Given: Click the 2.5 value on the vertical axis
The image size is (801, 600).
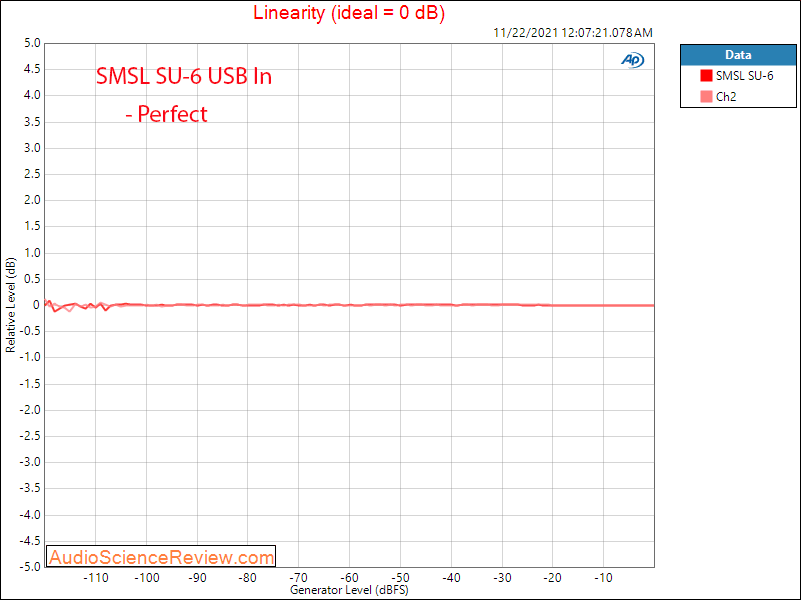Looking at the screenshot, I should pos(32,174).
